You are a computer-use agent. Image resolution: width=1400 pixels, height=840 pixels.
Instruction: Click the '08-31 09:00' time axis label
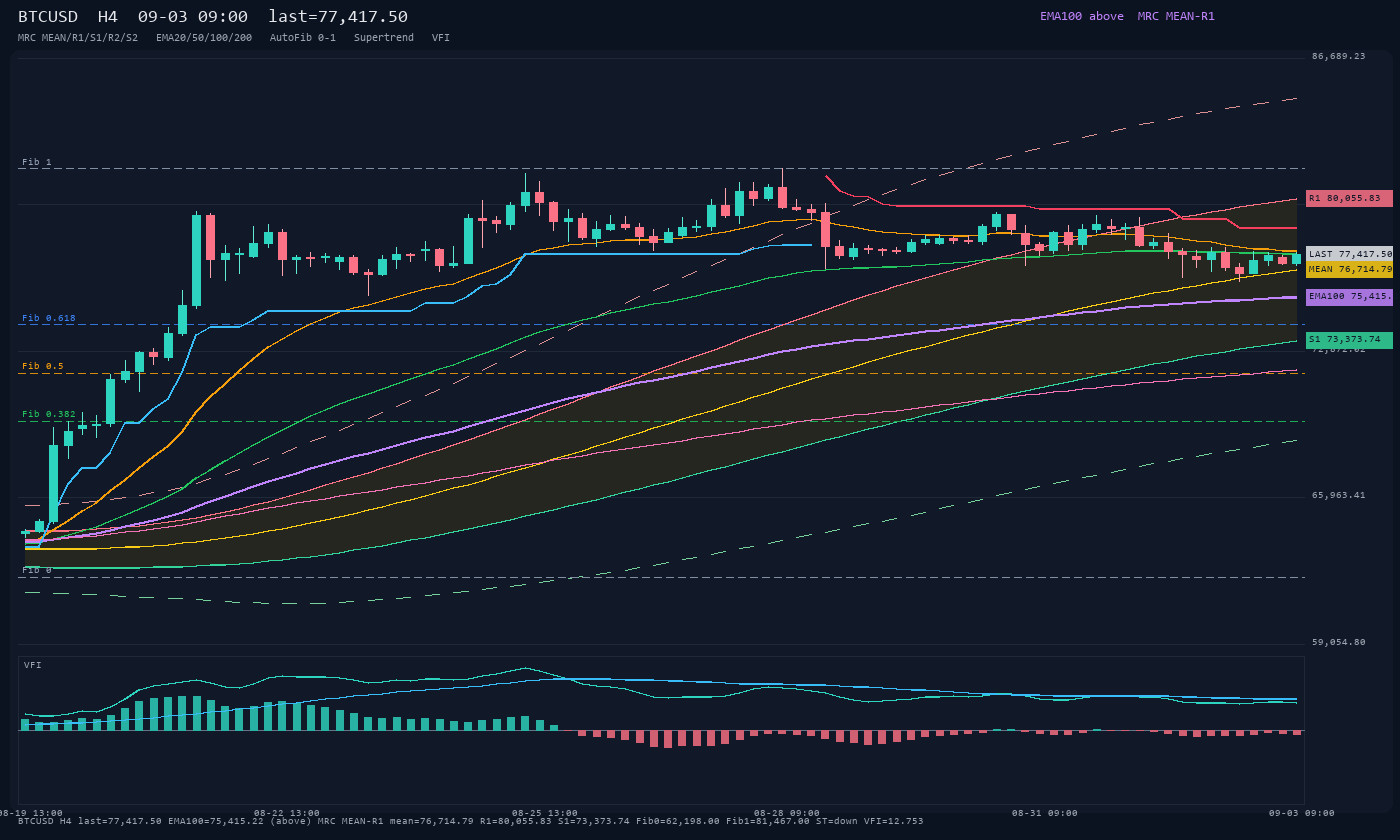point(1045,813)
